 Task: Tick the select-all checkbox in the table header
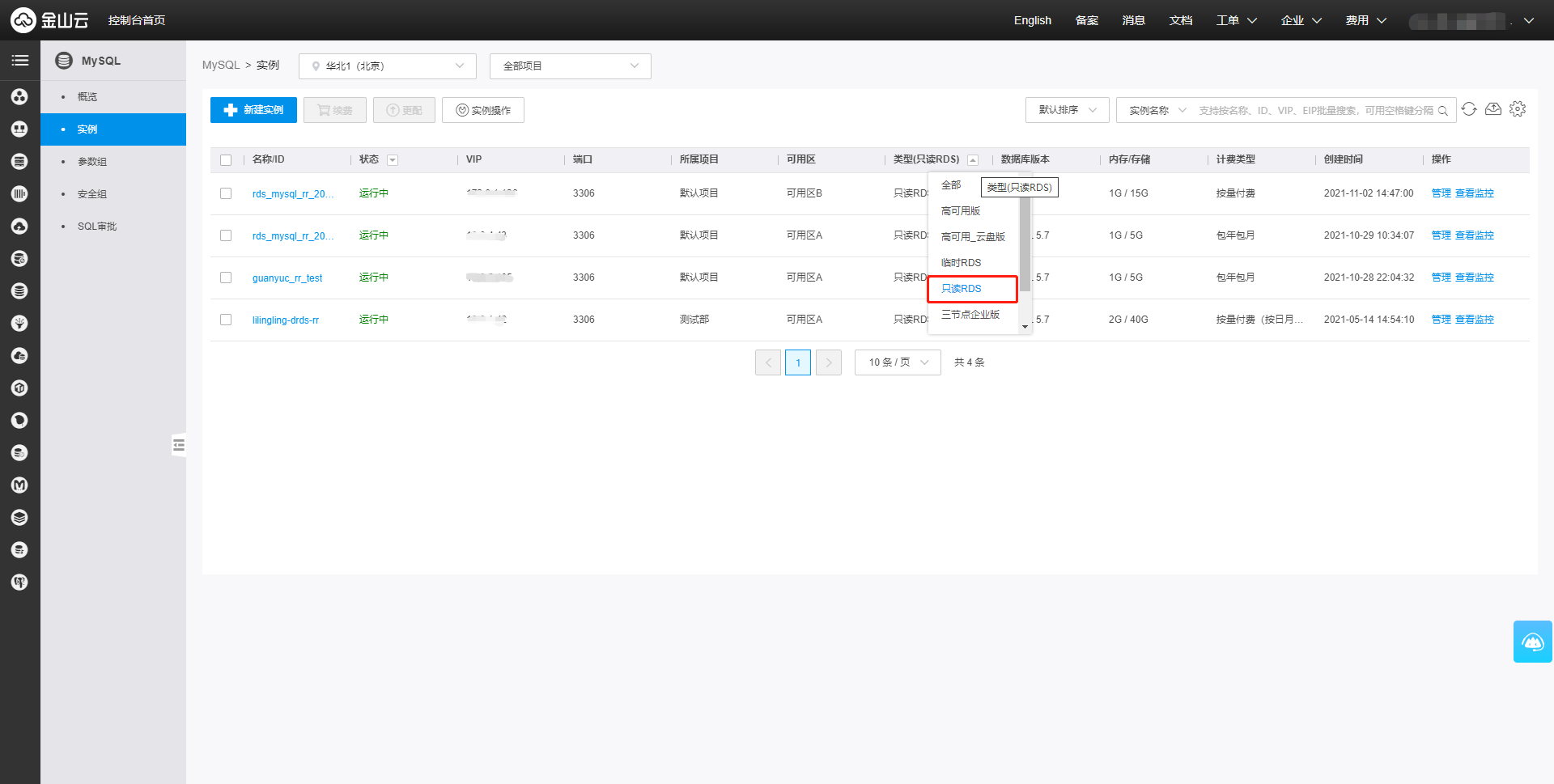226,160
